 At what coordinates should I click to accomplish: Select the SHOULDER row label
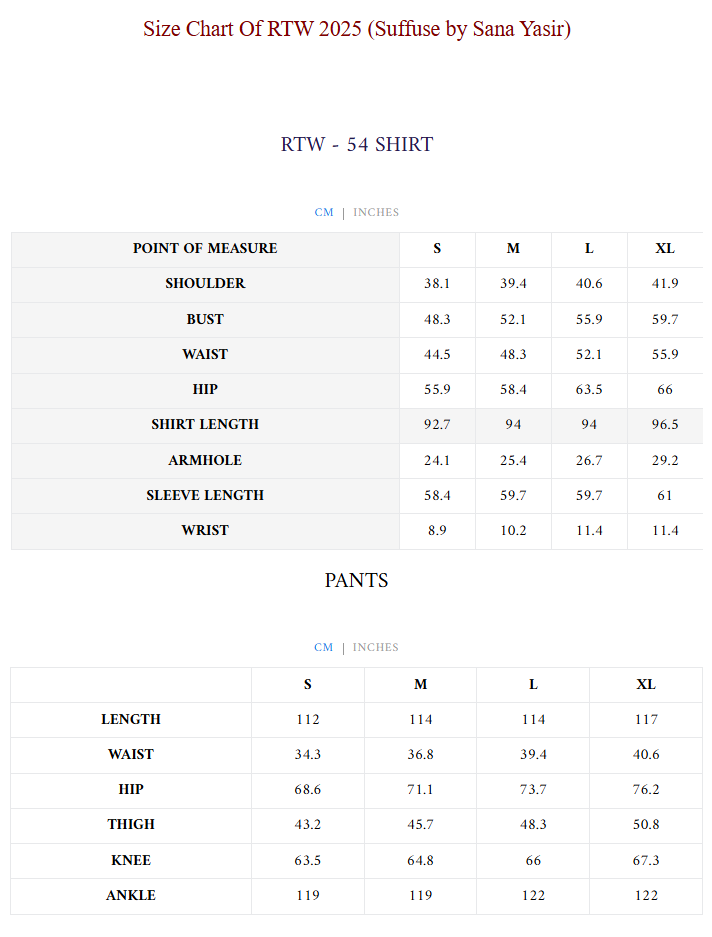click(205, 284)
